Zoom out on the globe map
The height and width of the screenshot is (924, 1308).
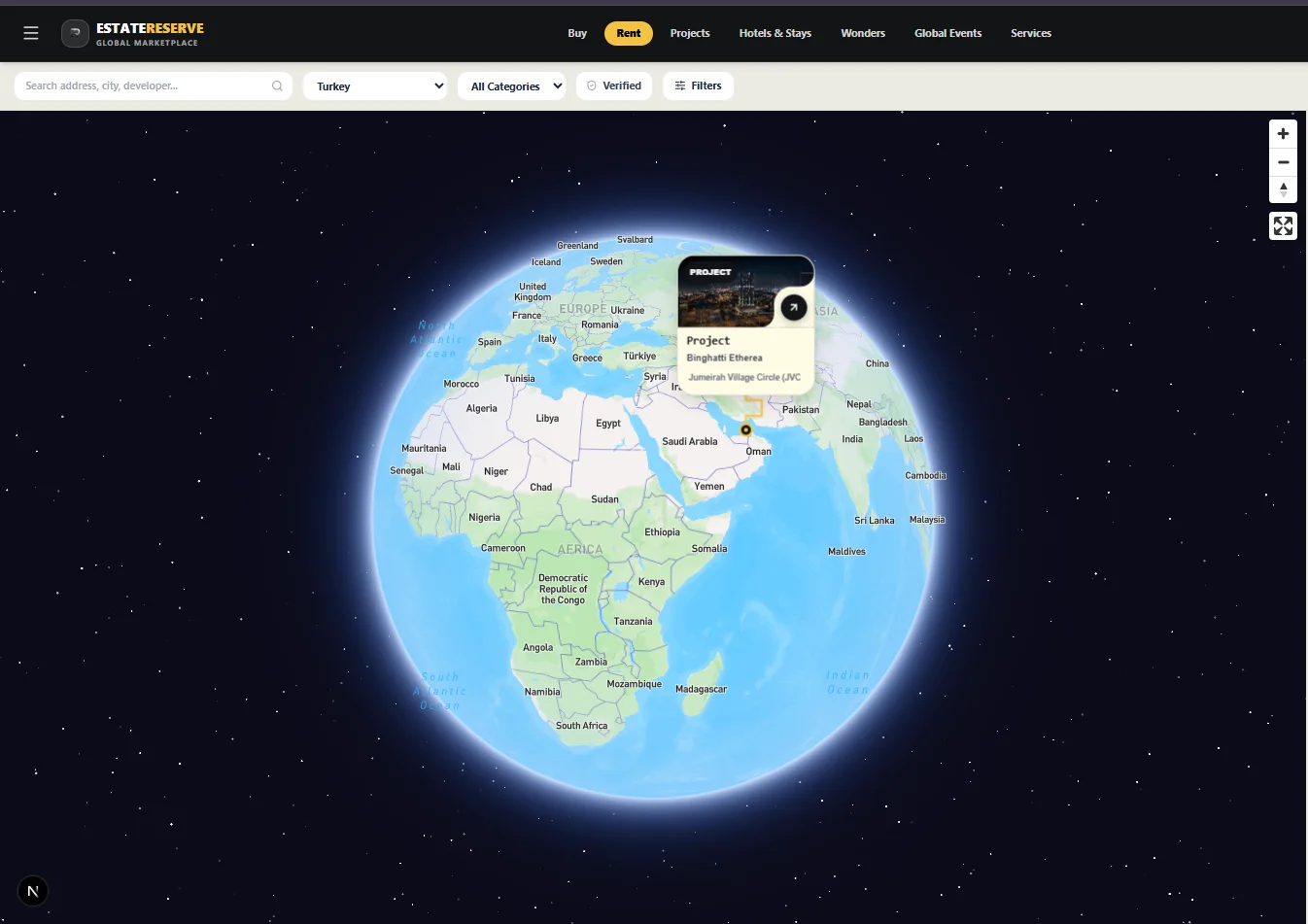pyautogui.click(x=1283, y=161)
